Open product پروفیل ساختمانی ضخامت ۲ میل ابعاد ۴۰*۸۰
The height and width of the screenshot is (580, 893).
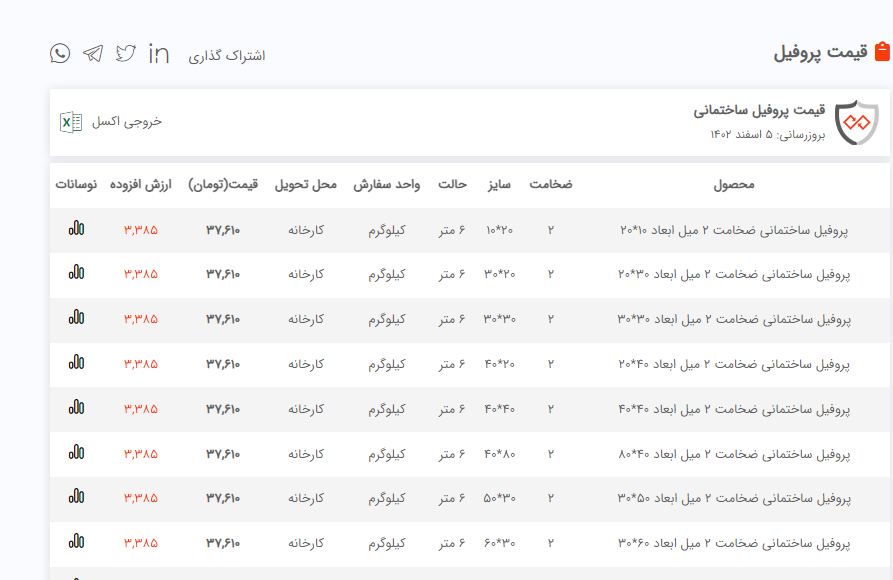point(733,455)
